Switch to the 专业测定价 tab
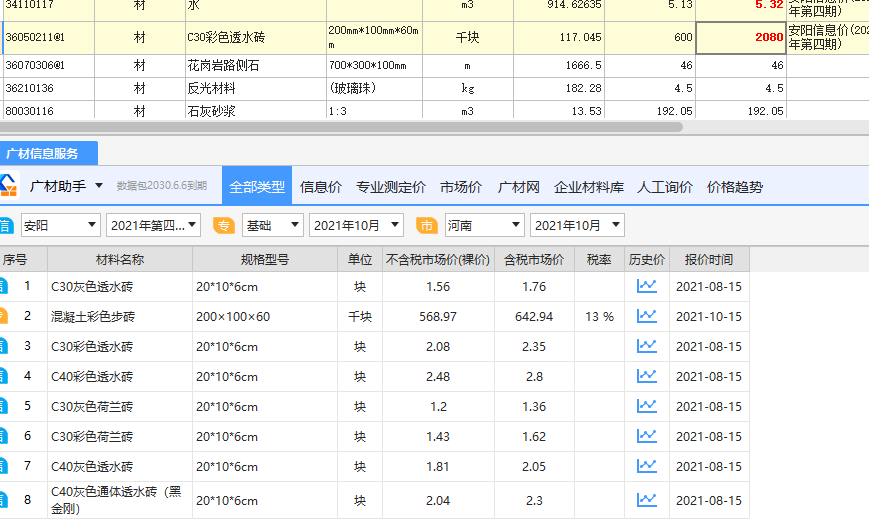This screenshot has height=532, width=869. click(x=391, y=187)
